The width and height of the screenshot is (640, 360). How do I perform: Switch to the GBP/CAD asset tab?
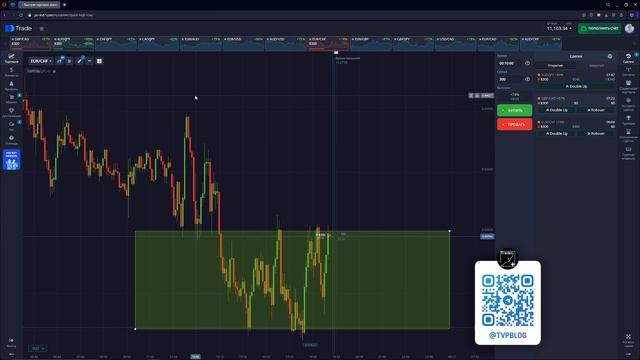tap(31, 43)
